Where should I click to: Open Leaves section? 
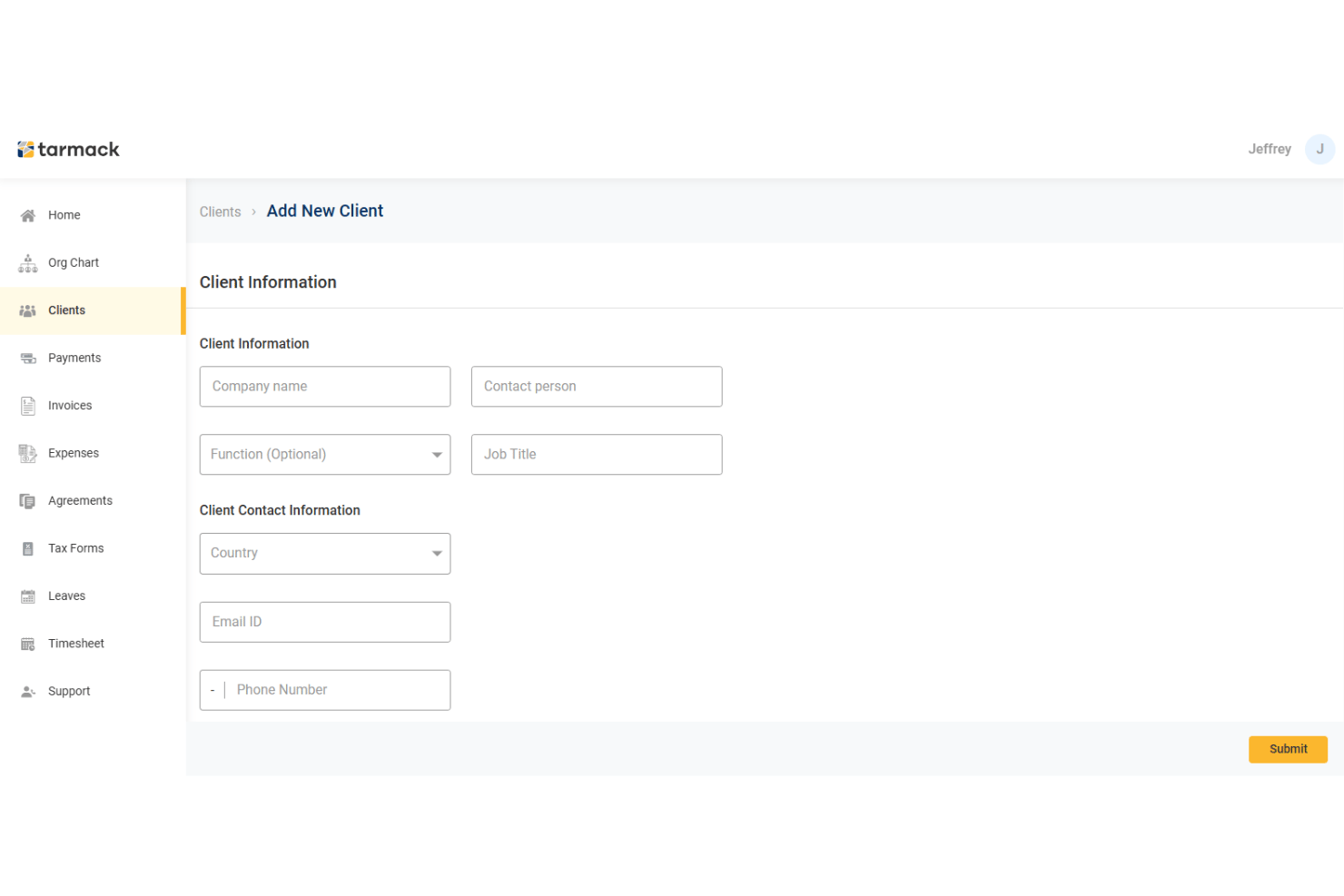[x=93, y=596]
